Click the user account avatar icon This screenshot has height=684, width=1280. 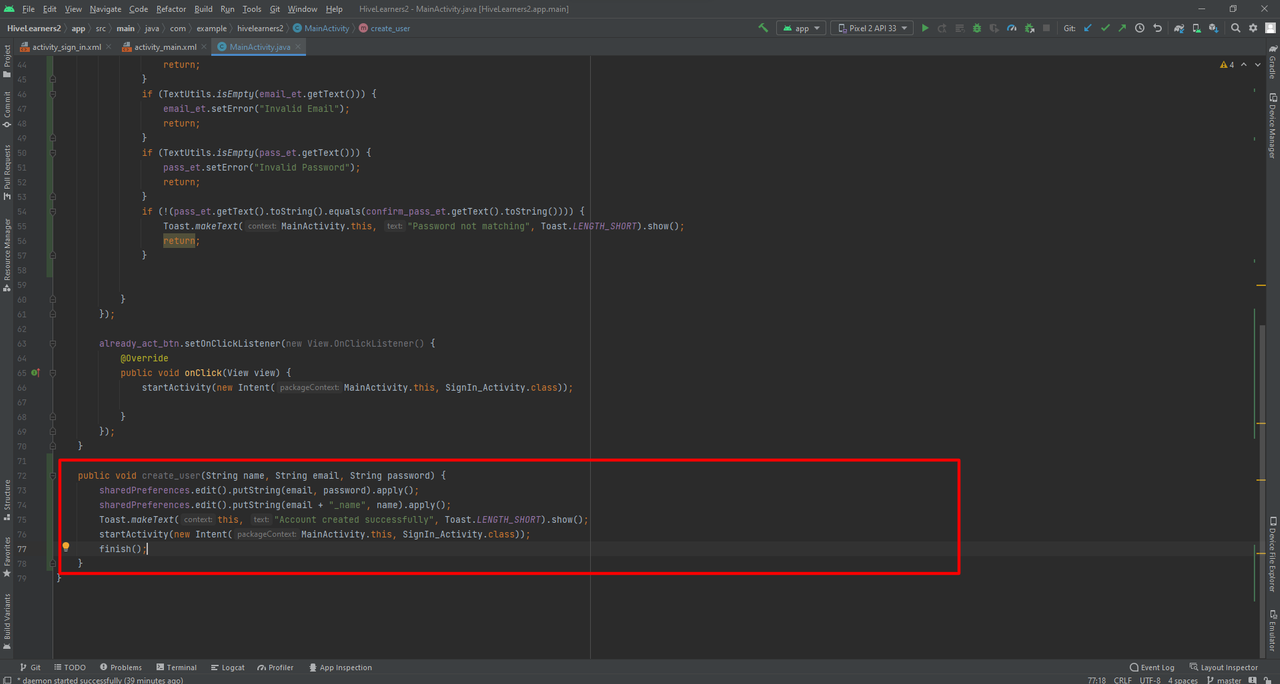click(1270, 28)
